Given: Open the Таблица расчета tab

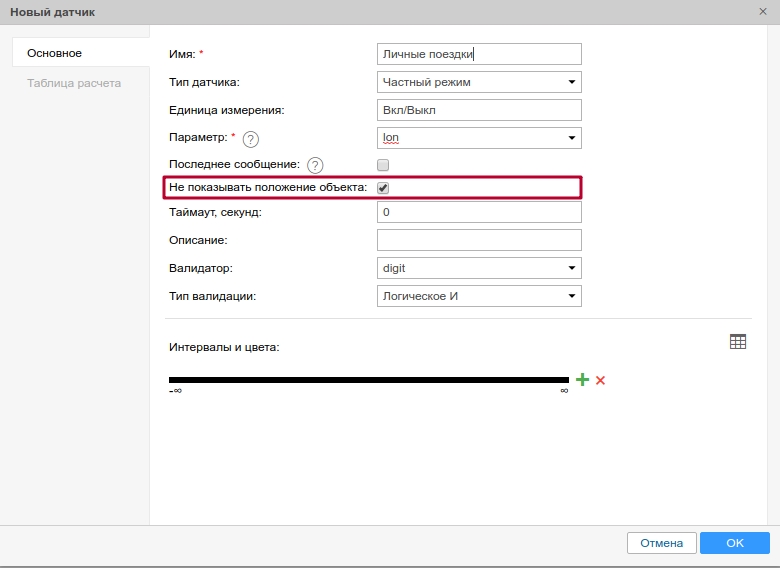Looking at the screenshot, I should (x=74, y=83).
